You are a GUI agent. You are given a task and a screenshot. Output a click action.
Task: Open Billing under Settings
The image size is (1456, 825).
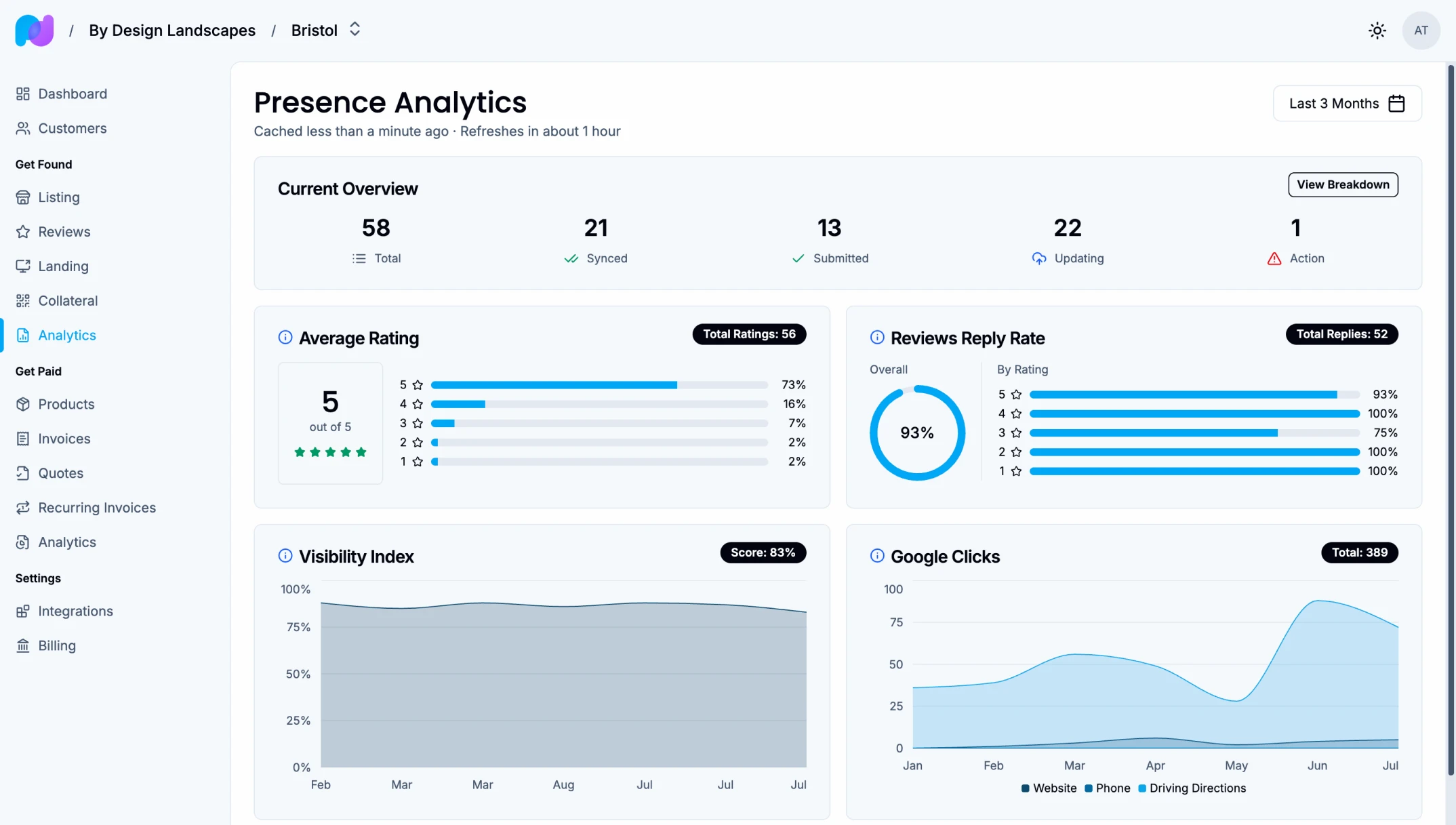[58, 645]
